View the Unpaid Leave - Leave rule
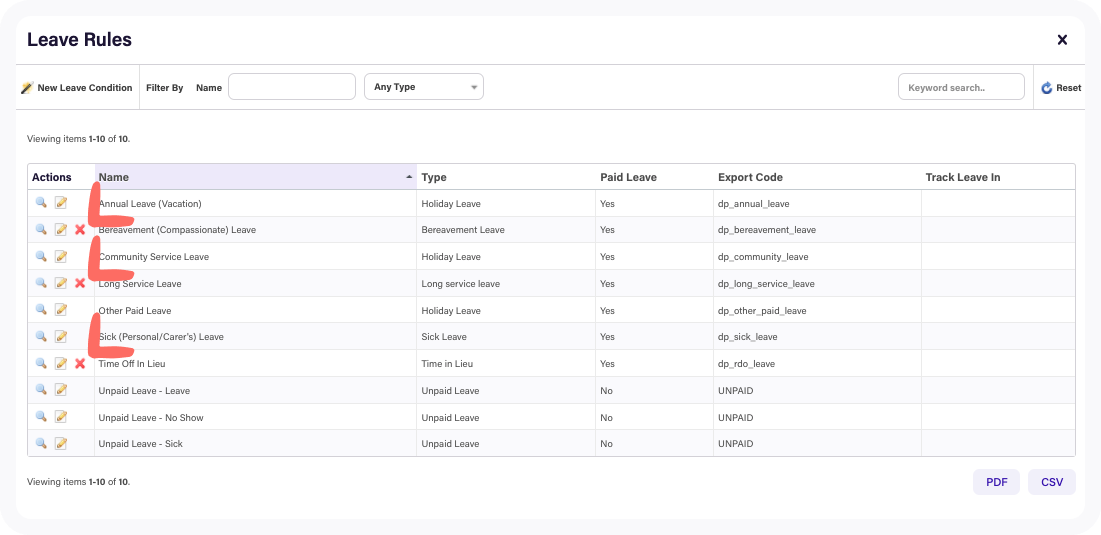Image resolution: width=1101 pixels, height=535 pixels. [x=41, y=390]
